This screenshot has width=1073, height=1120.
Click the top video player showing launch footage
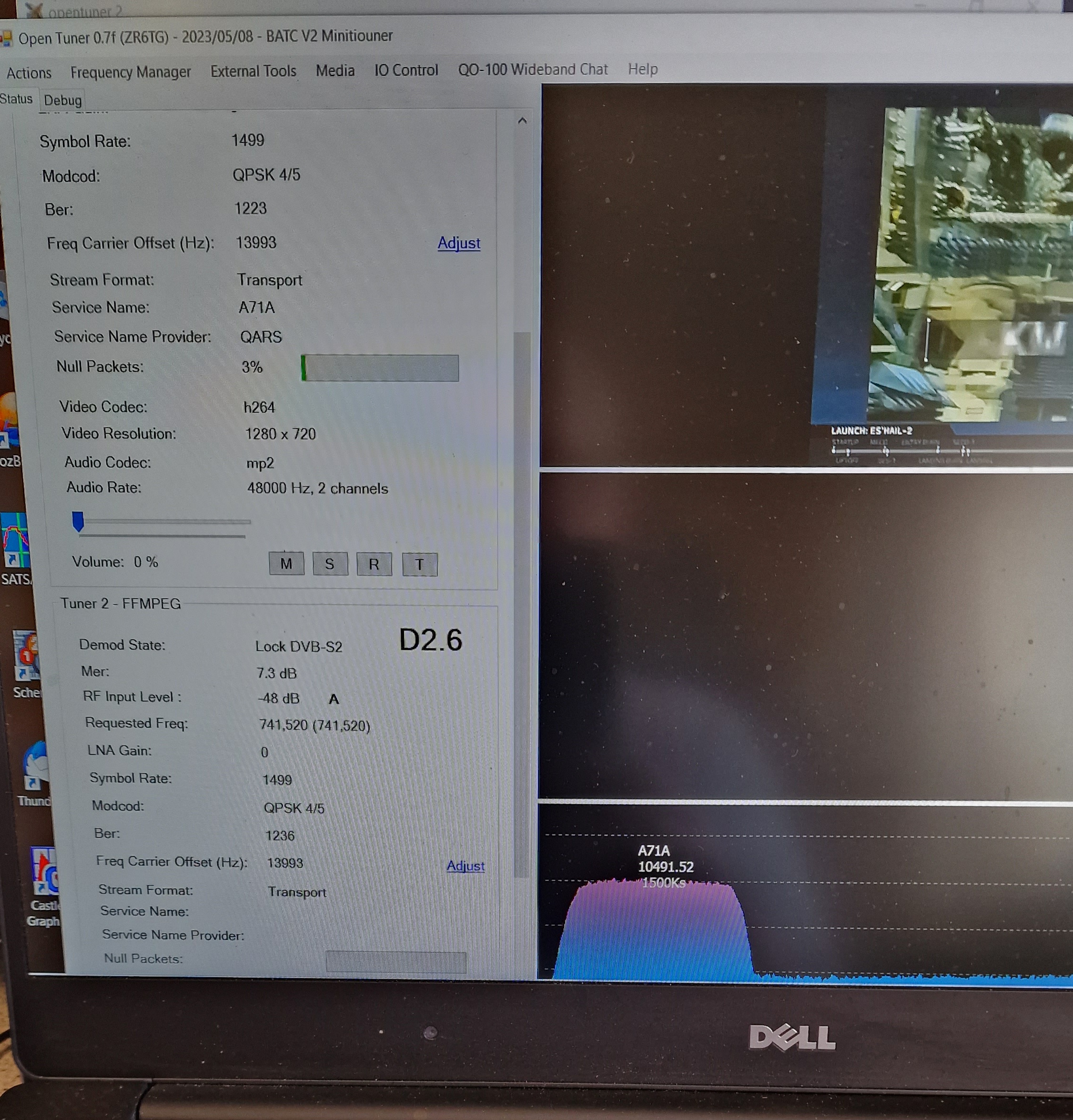point(806,275)
